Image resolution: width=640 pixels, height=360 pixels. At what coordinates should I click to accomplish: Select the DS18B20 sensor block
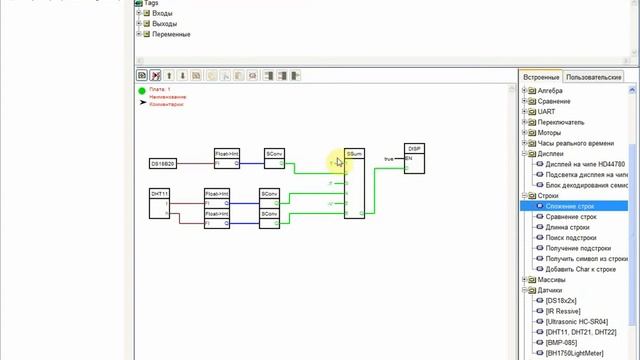point(163,164)
